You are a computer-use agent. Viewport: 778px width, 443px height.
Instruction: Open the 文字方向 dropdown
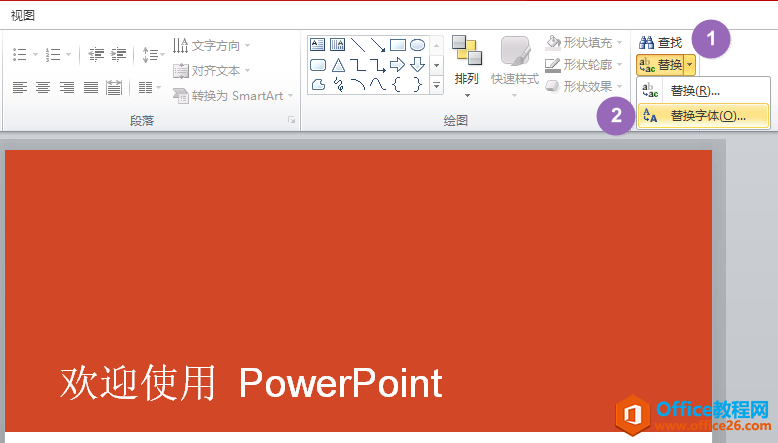211,46
